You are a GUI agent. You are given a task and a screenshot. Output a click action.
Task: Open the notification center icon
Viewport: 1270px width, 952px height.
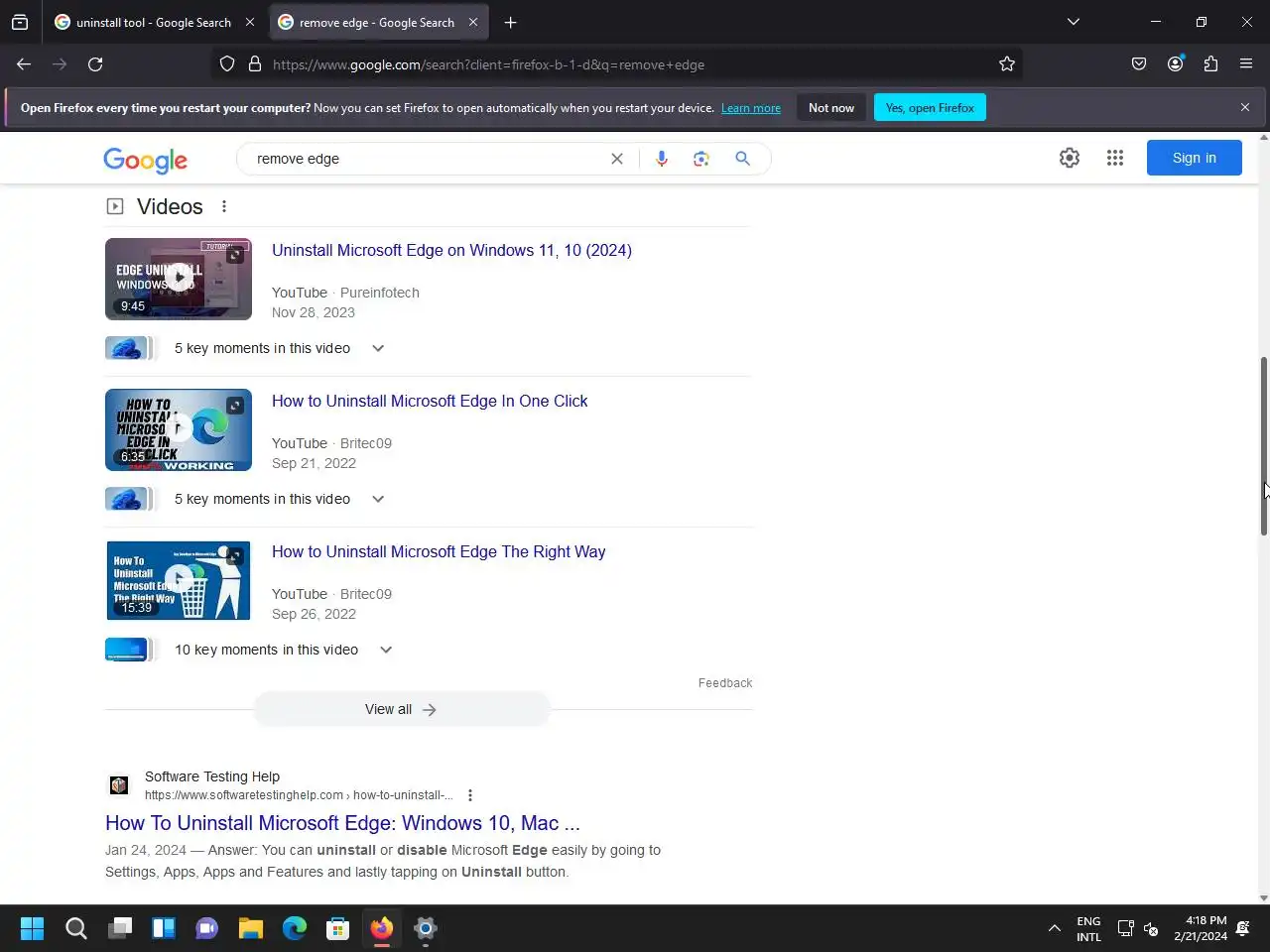[x=1243, y=928]
